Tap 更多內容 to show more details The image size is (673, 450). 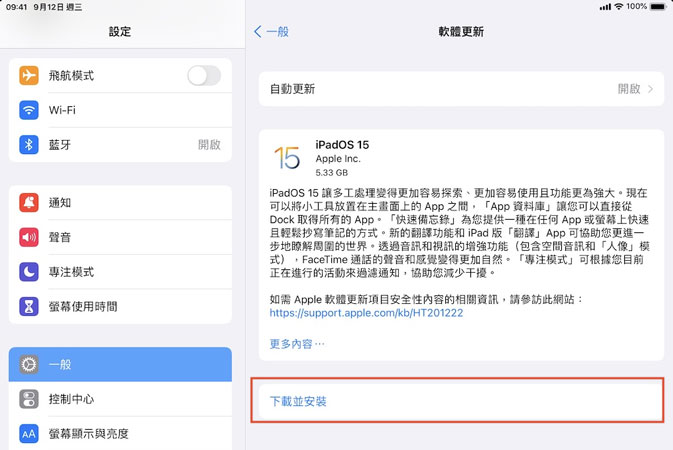click(297, 344)
